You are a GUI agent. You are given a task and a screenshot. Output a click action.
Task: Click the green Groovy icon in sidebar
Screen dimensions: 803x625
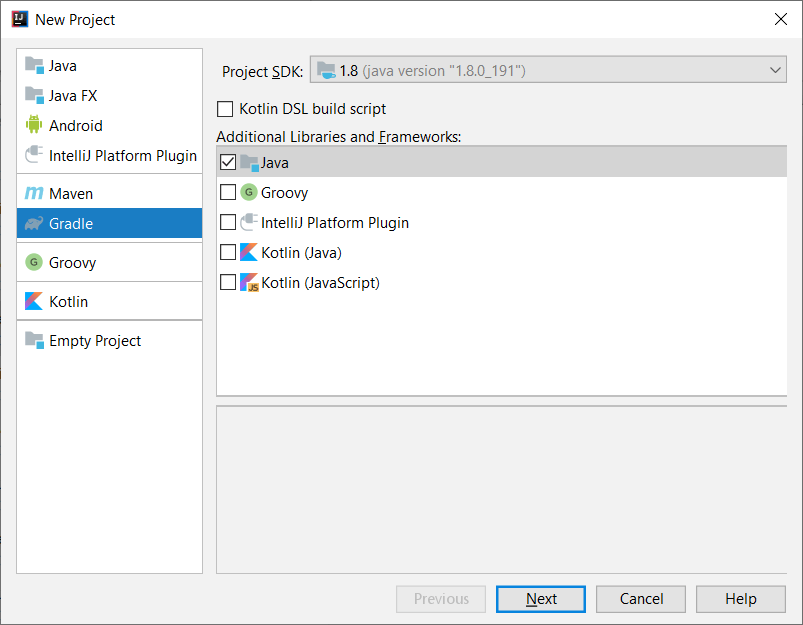tap(34, 262)
